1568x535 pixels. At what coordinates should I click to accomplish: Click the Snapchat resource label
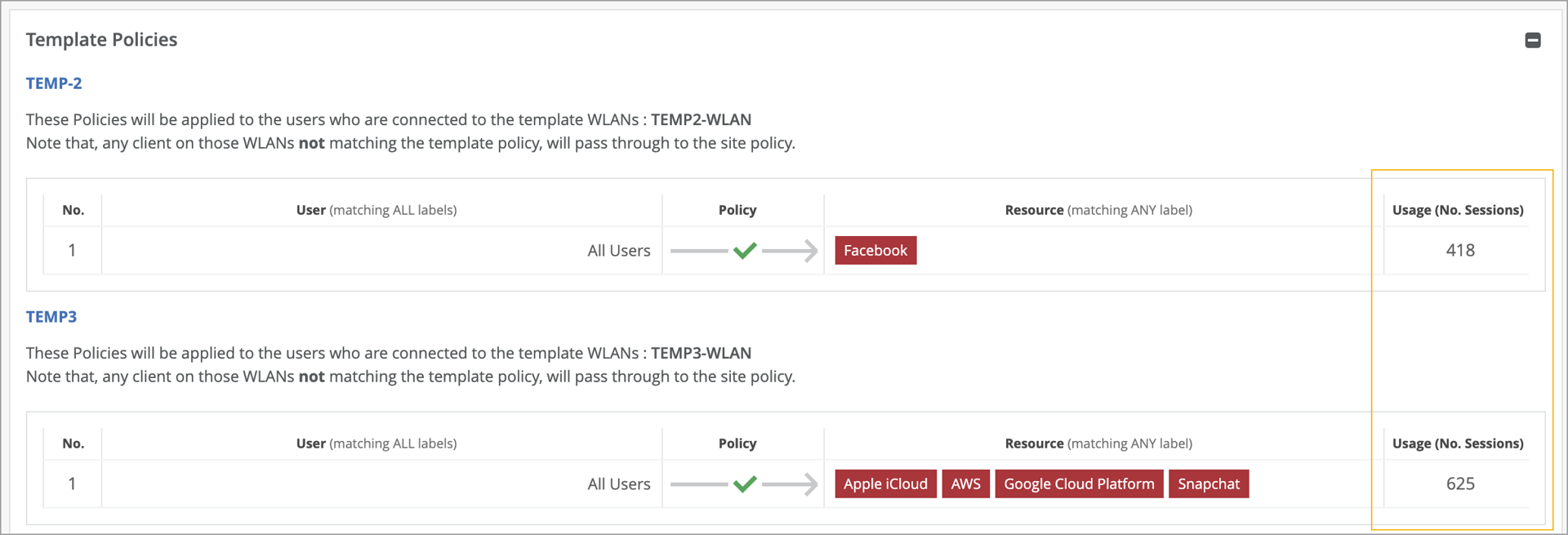(1209, 484)
